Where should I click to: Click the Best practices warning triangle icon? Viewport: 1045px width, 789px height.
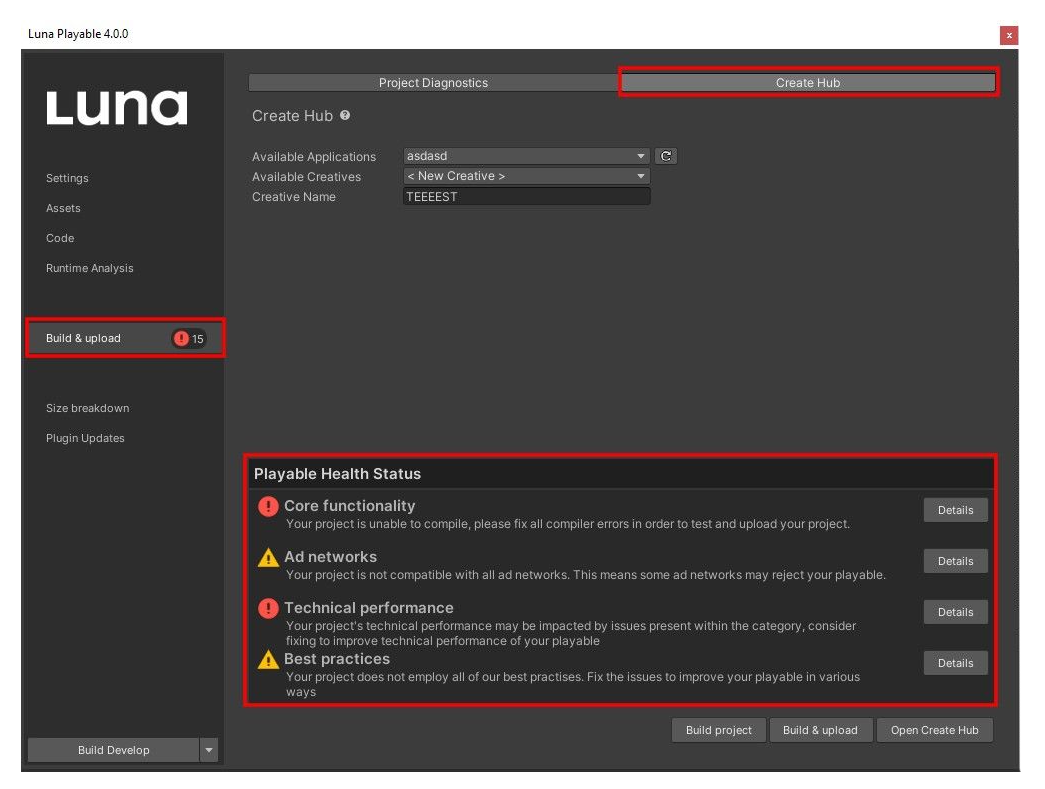pos(268,660)
